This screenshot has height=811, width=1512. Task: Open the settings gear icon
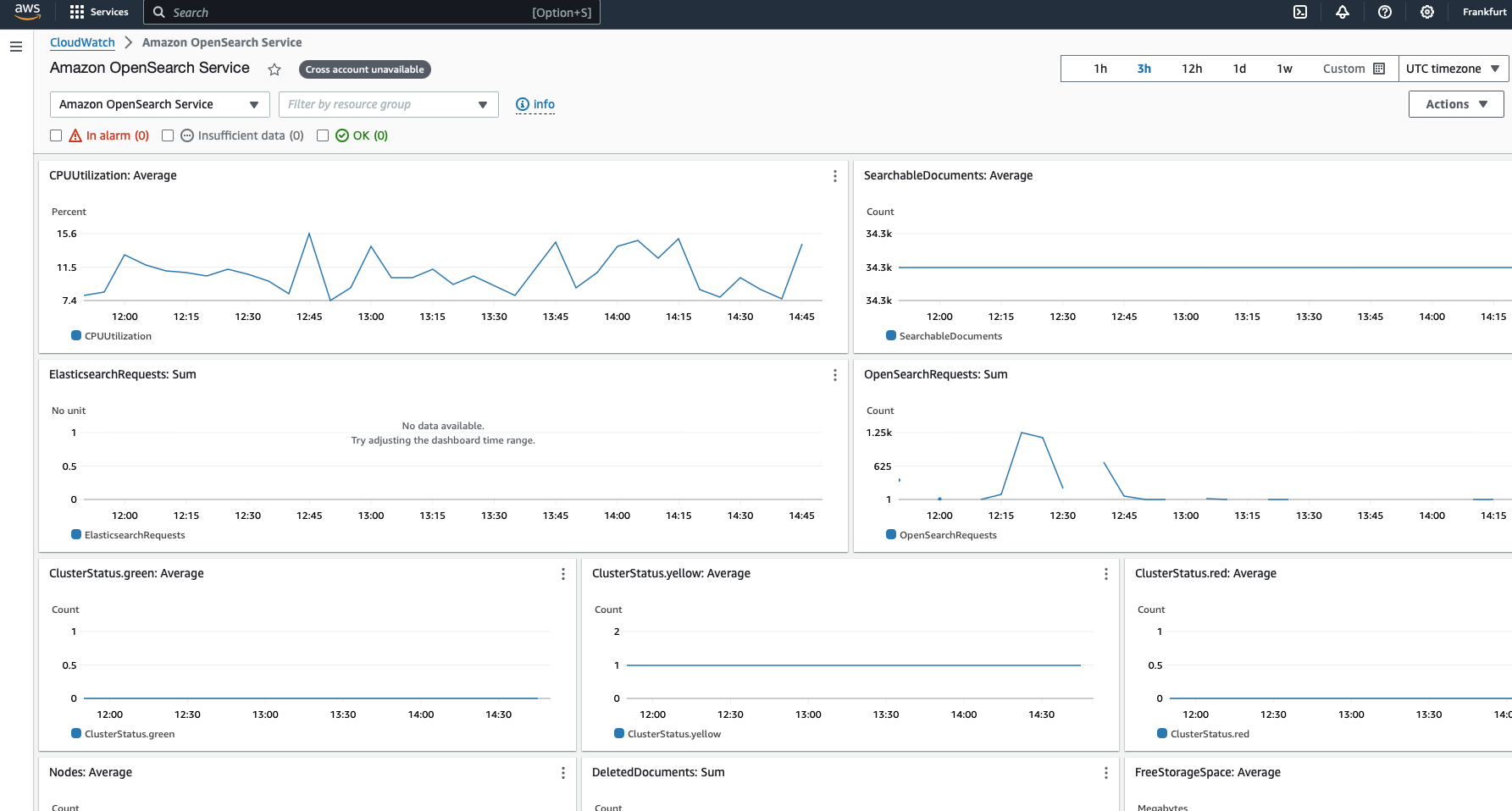point(1427,12)
